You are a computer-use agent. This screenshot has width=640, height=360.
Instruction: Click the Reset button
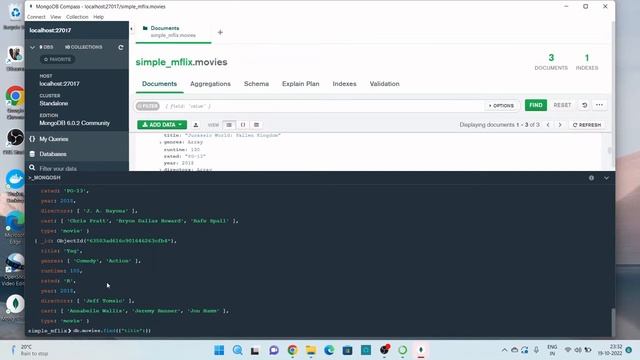pyautogui.click(x=562, y=105)
